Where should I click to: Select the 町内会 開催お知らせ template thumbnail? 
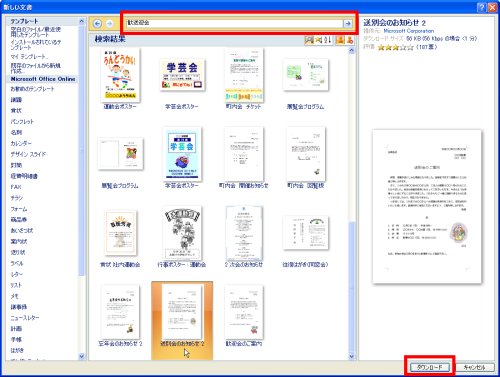[x=244, y=154]
